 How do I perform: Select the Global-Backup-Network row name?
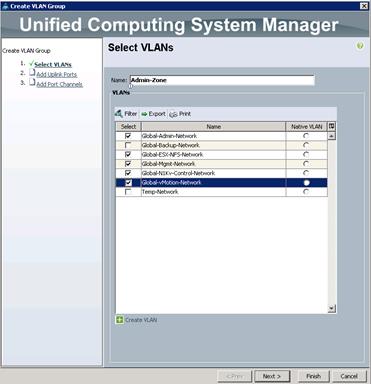171,145
